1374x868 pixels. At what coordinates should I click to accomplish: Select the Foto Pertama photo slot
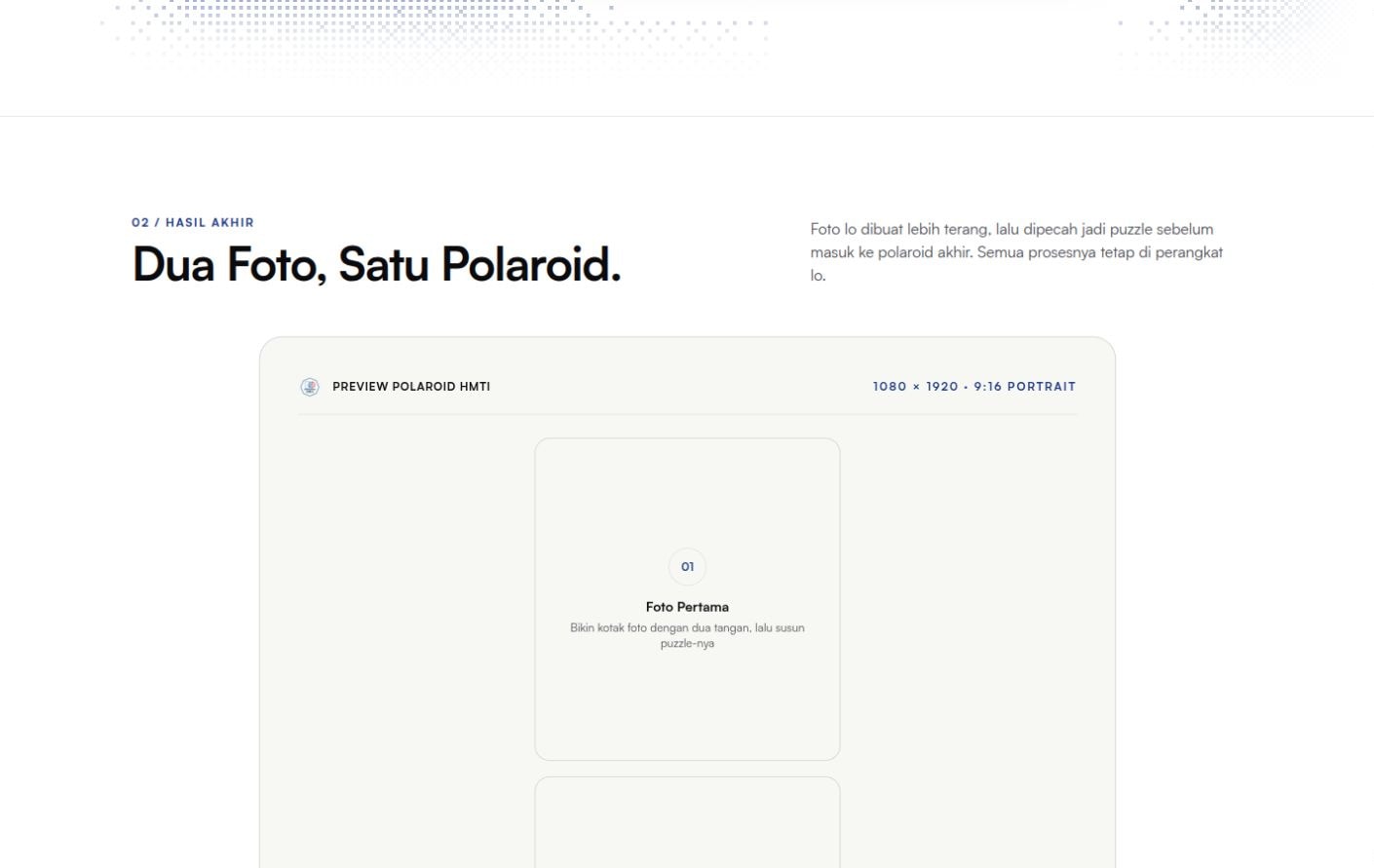(x=687, y=599)
